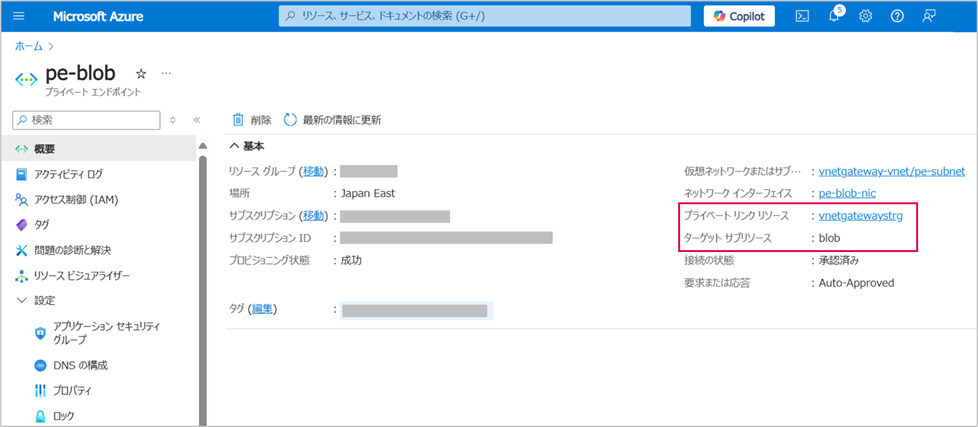This screenshot has width=978, height=427.
Task: Open the vnetgatewaystrg private link resource
Action: pos(861,216)
